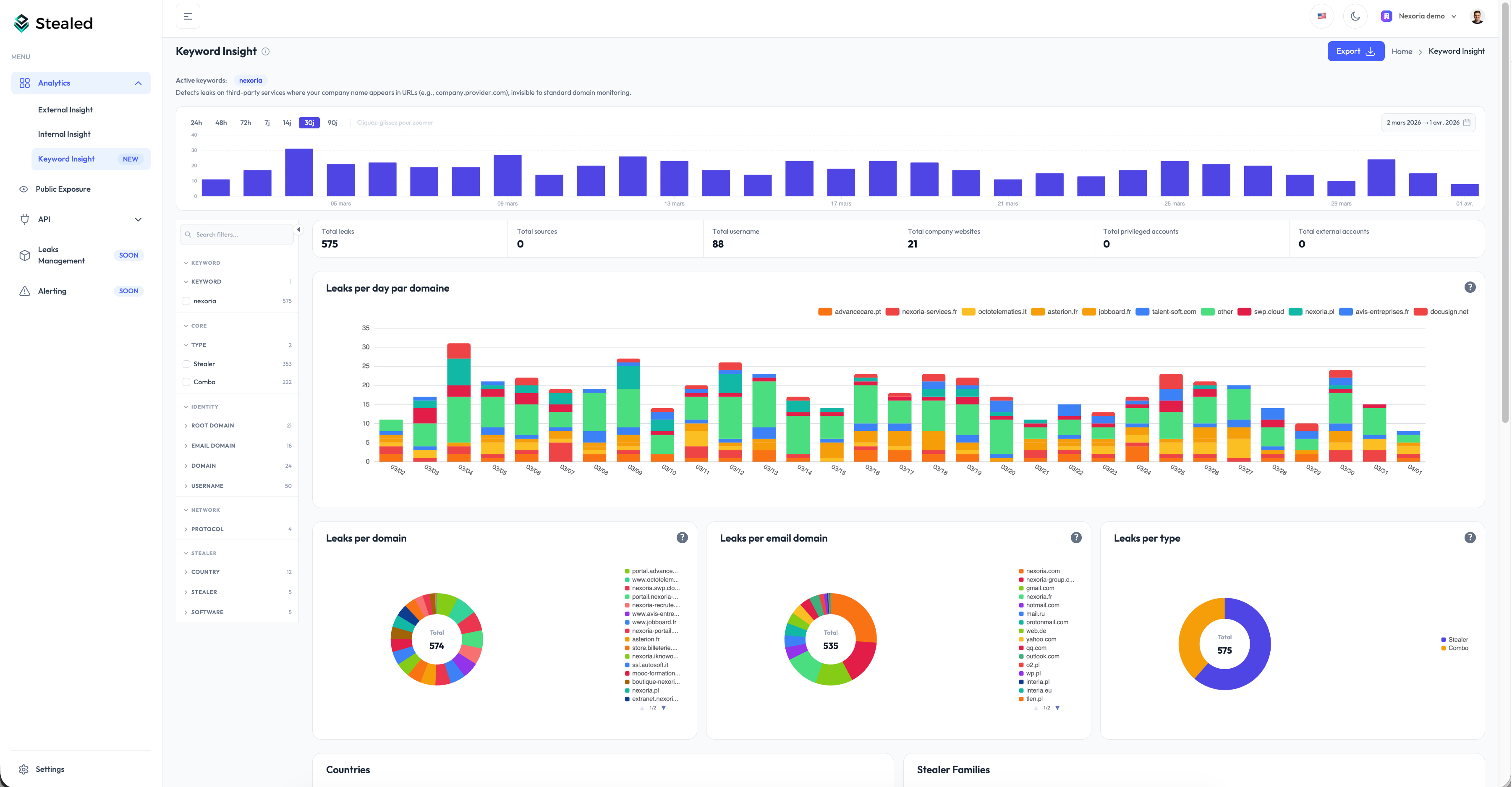Open External Insight menu item

[x=65, y=109]
